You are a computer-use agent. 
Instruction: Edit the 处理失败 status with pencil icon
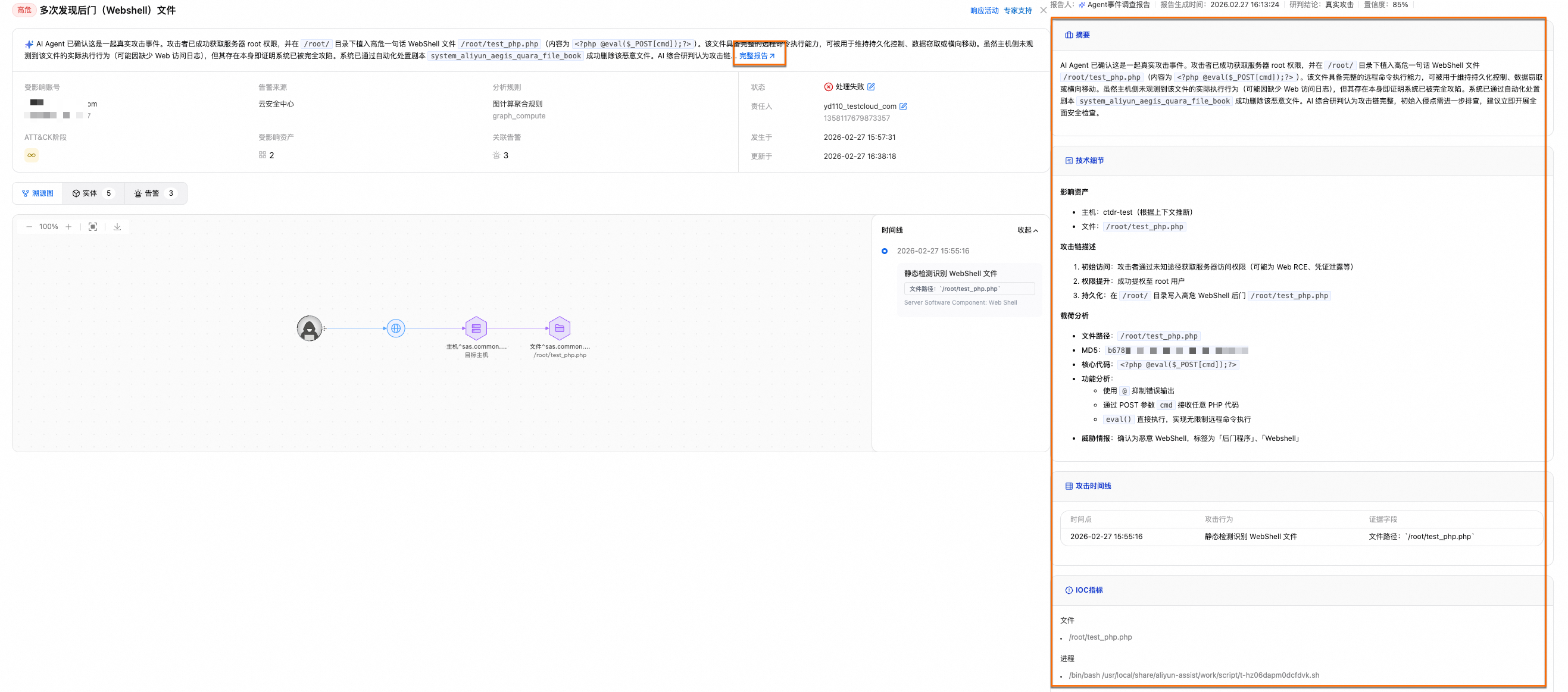click(x=871, y=87)
